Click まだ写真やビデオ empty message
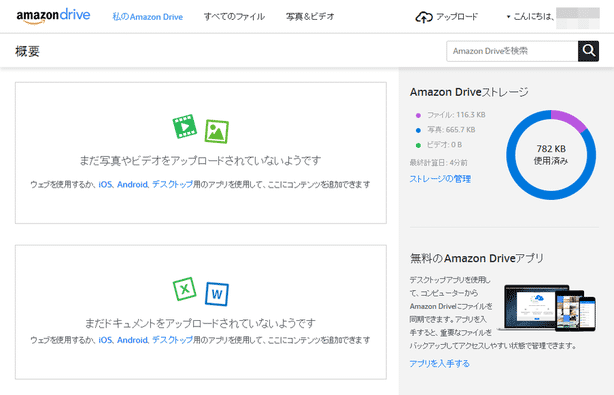Image resolution: width=614 pixels, height=395 pixels. pos(200,161)
